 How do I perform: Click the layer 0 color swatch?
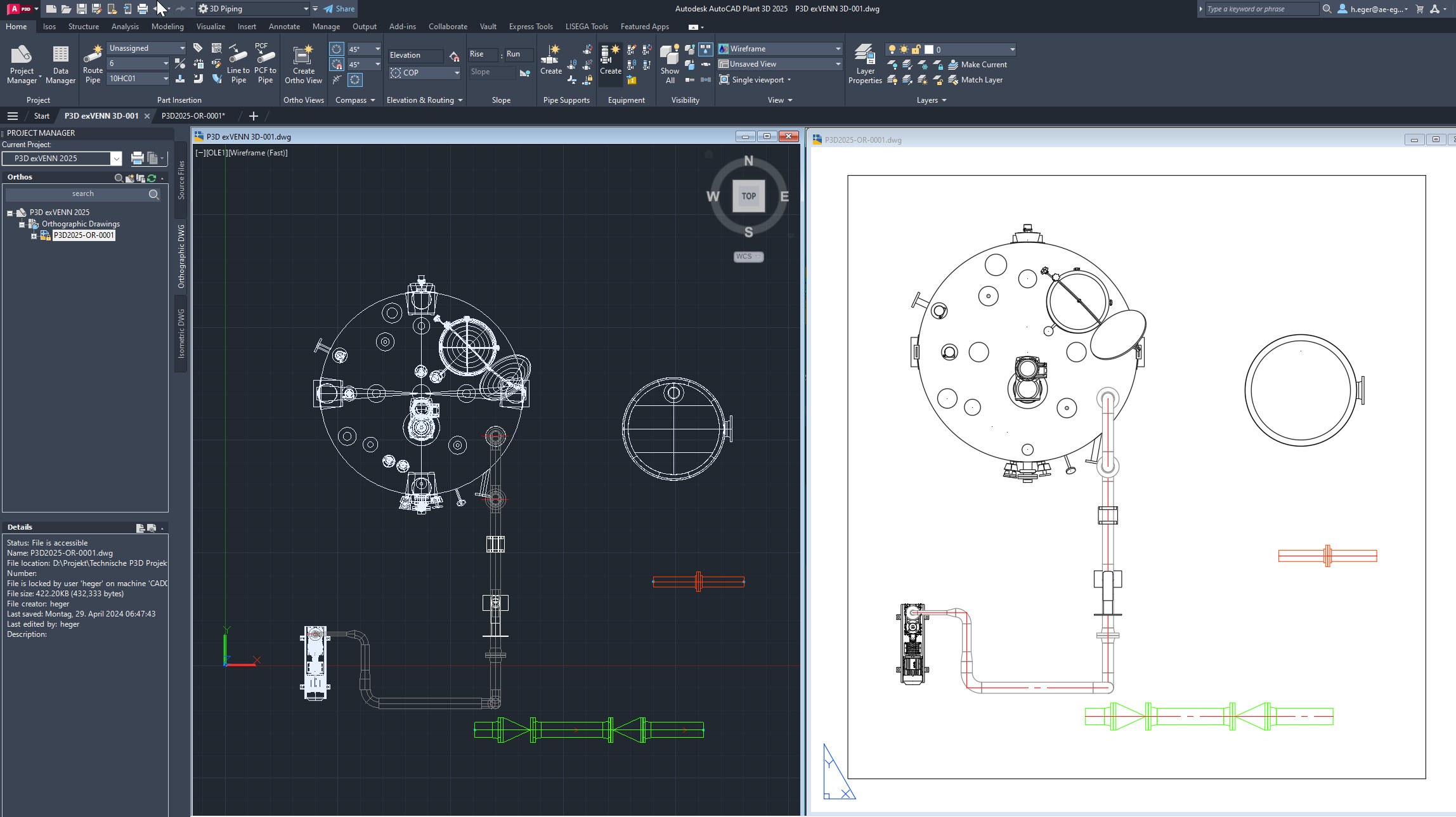[930, 49]
